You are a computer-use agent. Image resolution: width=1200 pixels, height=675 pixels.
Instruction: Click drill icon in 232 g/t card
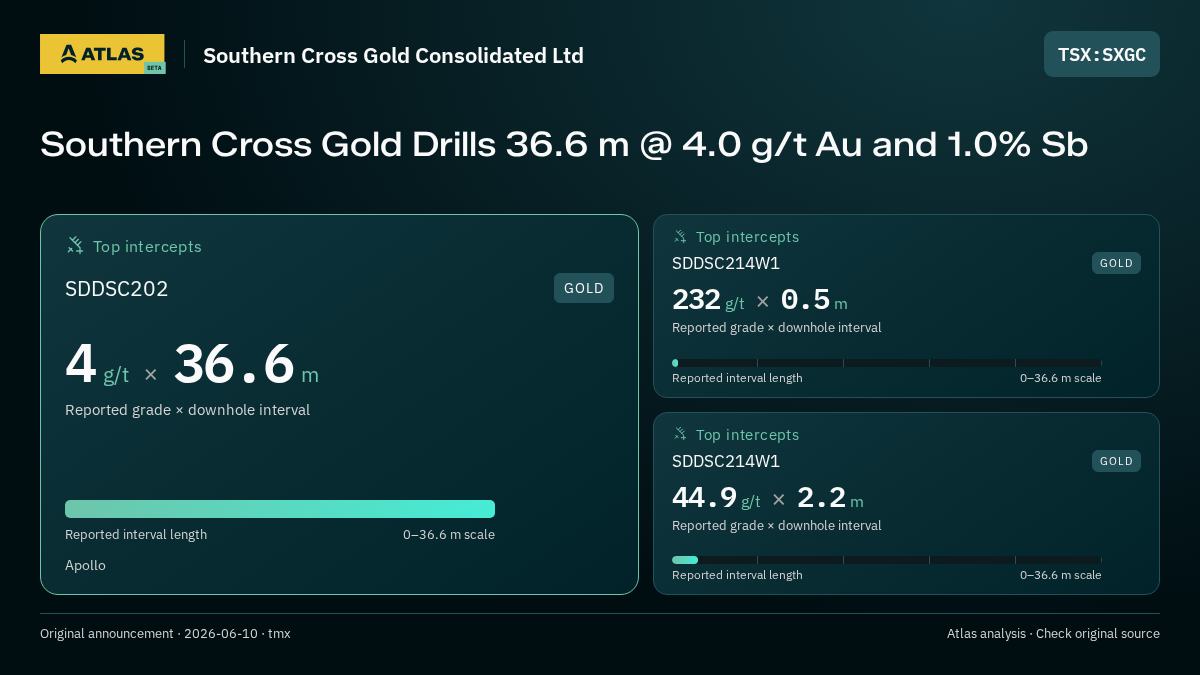coord(680,237)
